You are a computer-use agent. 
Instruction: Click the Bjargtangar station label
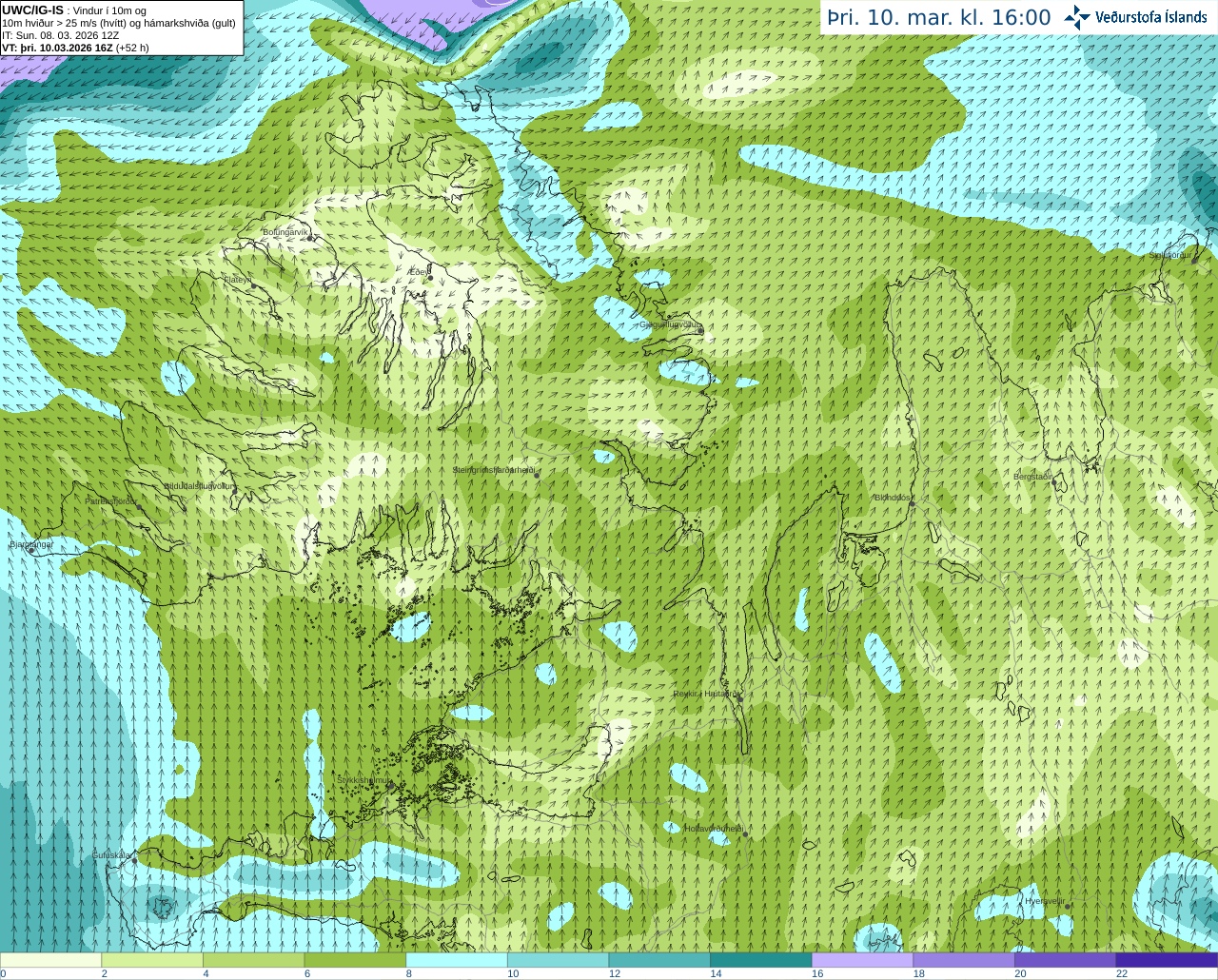tap(30, 544)
